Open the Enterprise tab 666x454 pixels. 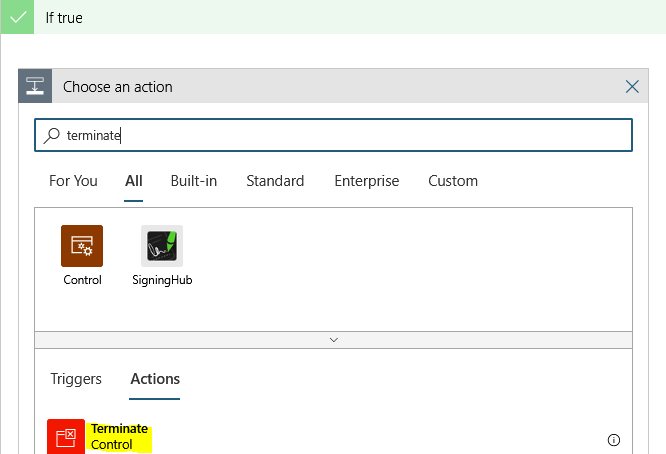(367, 181)
